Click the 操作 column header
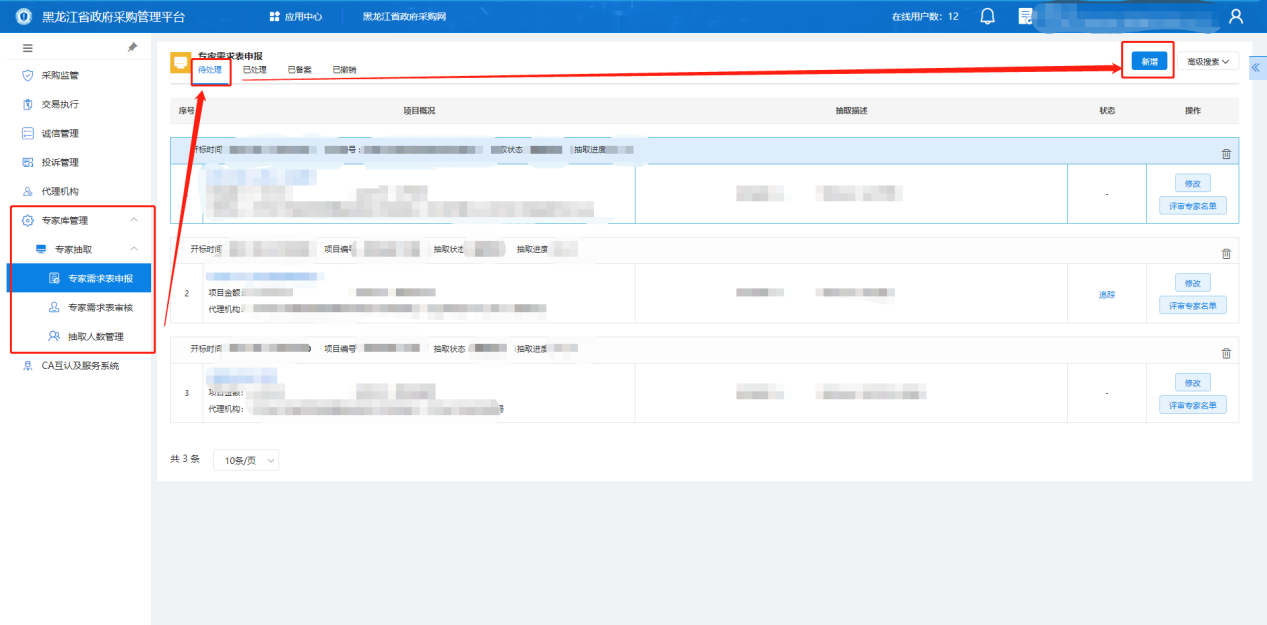 [x=1192, y=110]
